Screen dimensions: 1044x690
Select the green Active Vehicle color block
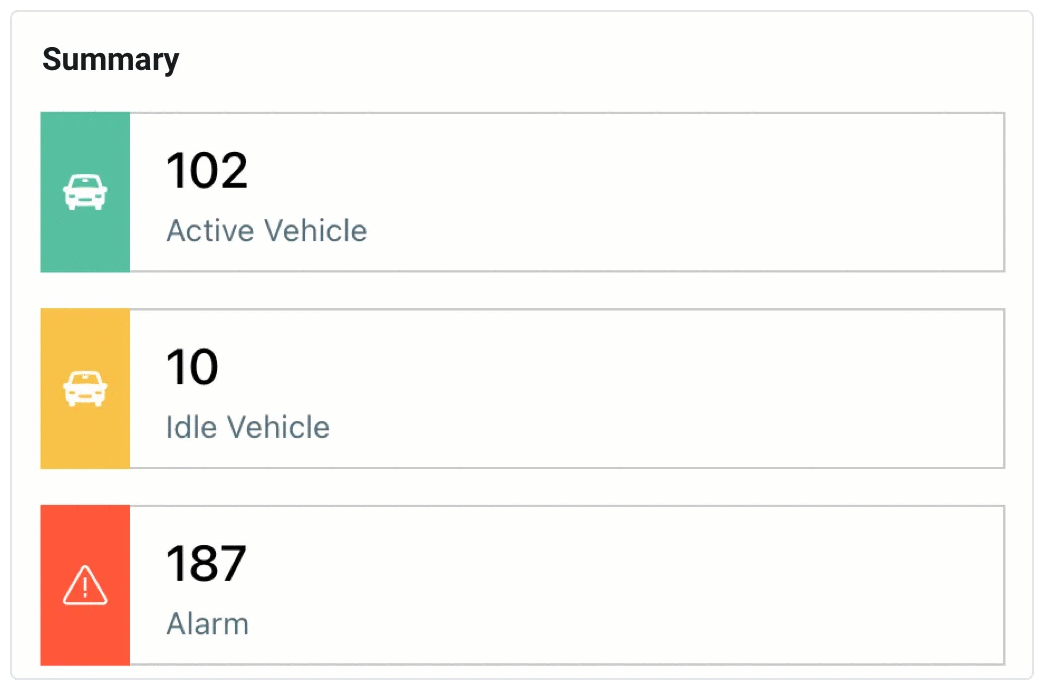pyautogui.click(x=85, y=192)
